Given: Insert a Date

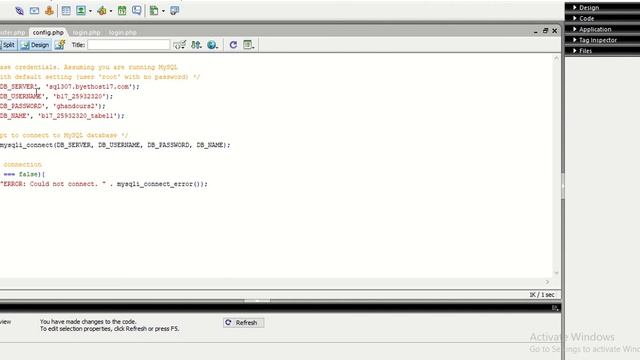Looking at the screenshot, I should click(x=122, y=11).
